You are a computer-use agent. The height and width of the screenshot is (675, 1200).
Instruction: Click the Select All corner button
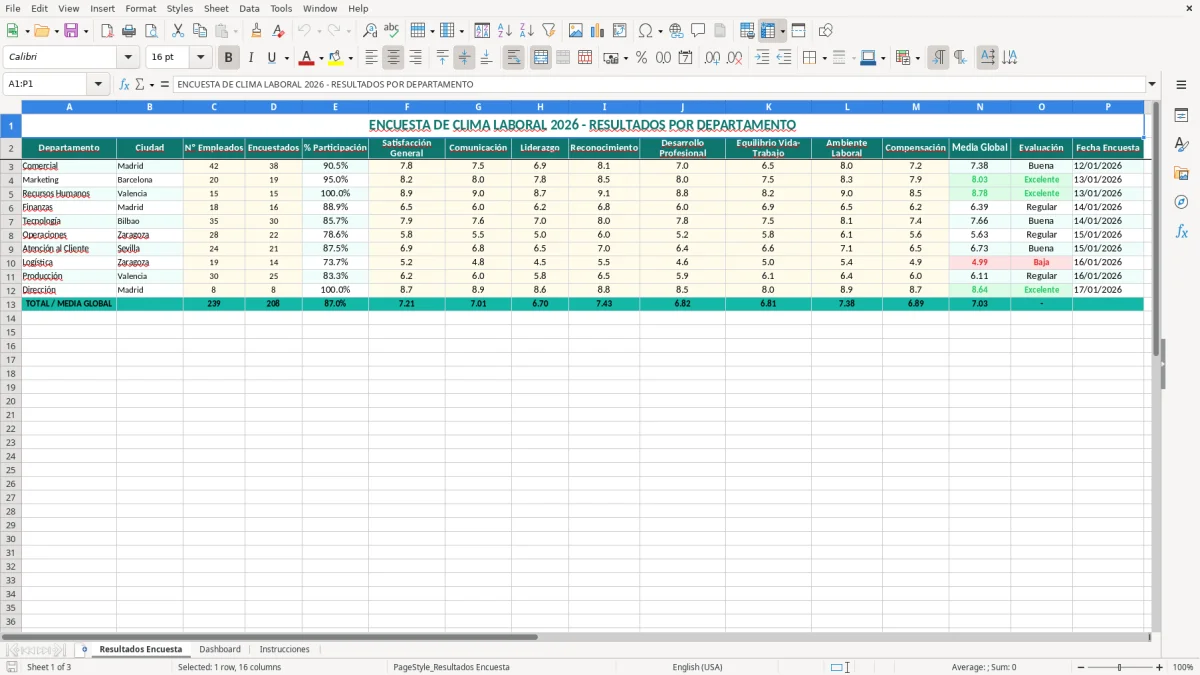coord(10,106)
